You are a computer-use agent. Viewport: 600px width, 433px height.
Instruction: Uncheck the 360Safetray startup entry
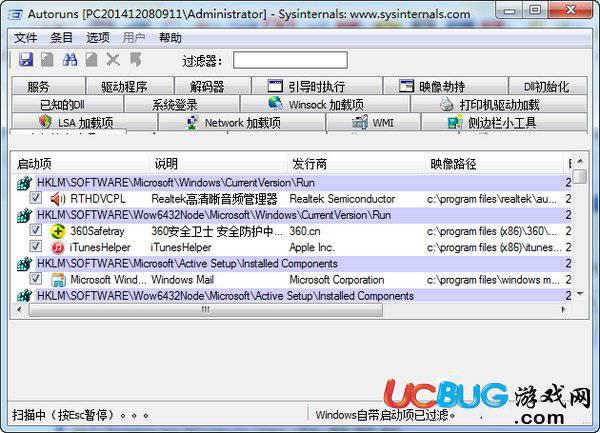pos(36,230)
